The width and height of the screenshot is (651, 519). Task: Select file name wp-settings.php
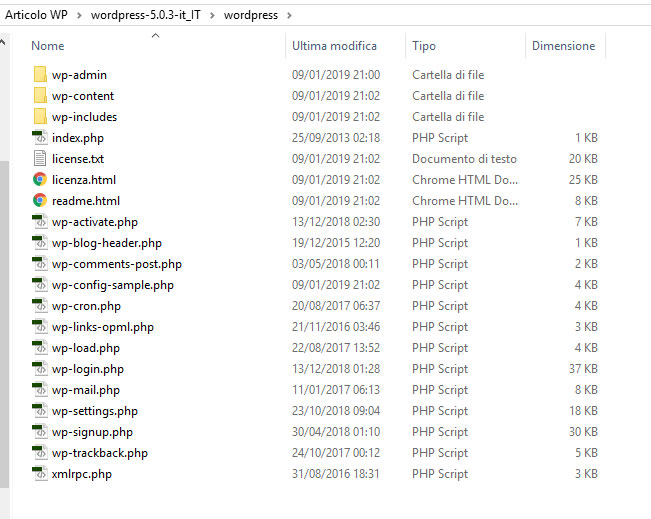pos(95,411)
